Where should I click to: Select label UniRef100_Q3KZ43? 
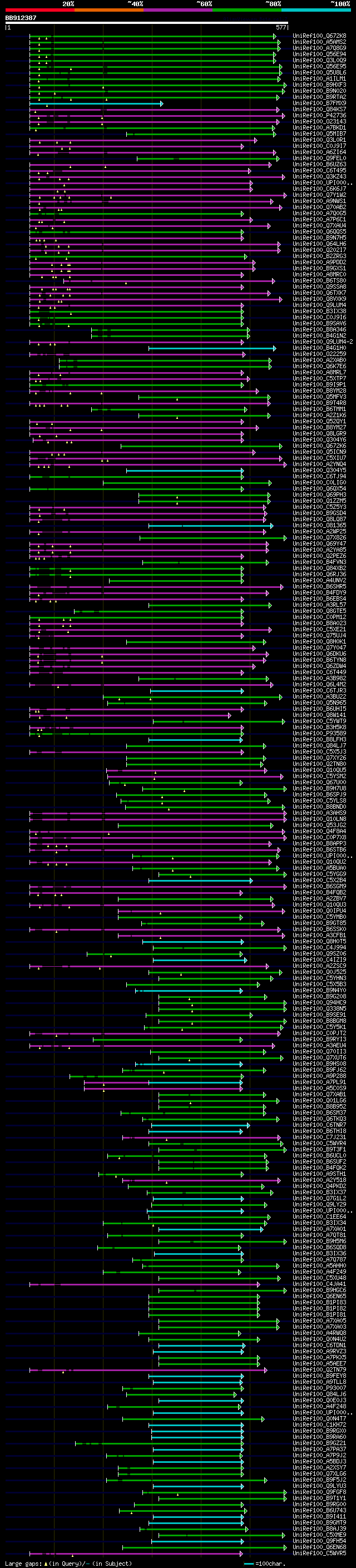[319, 176]
